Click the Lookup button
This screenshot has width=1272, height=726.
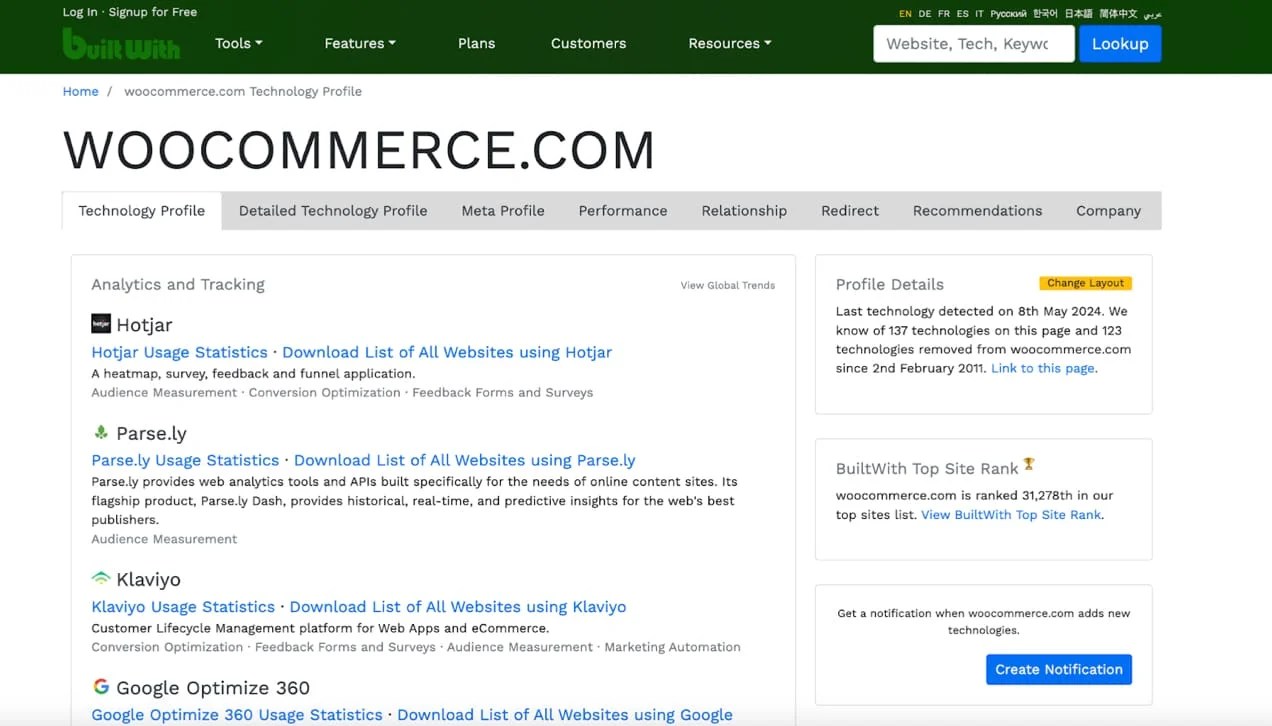tap(1120, 44)
